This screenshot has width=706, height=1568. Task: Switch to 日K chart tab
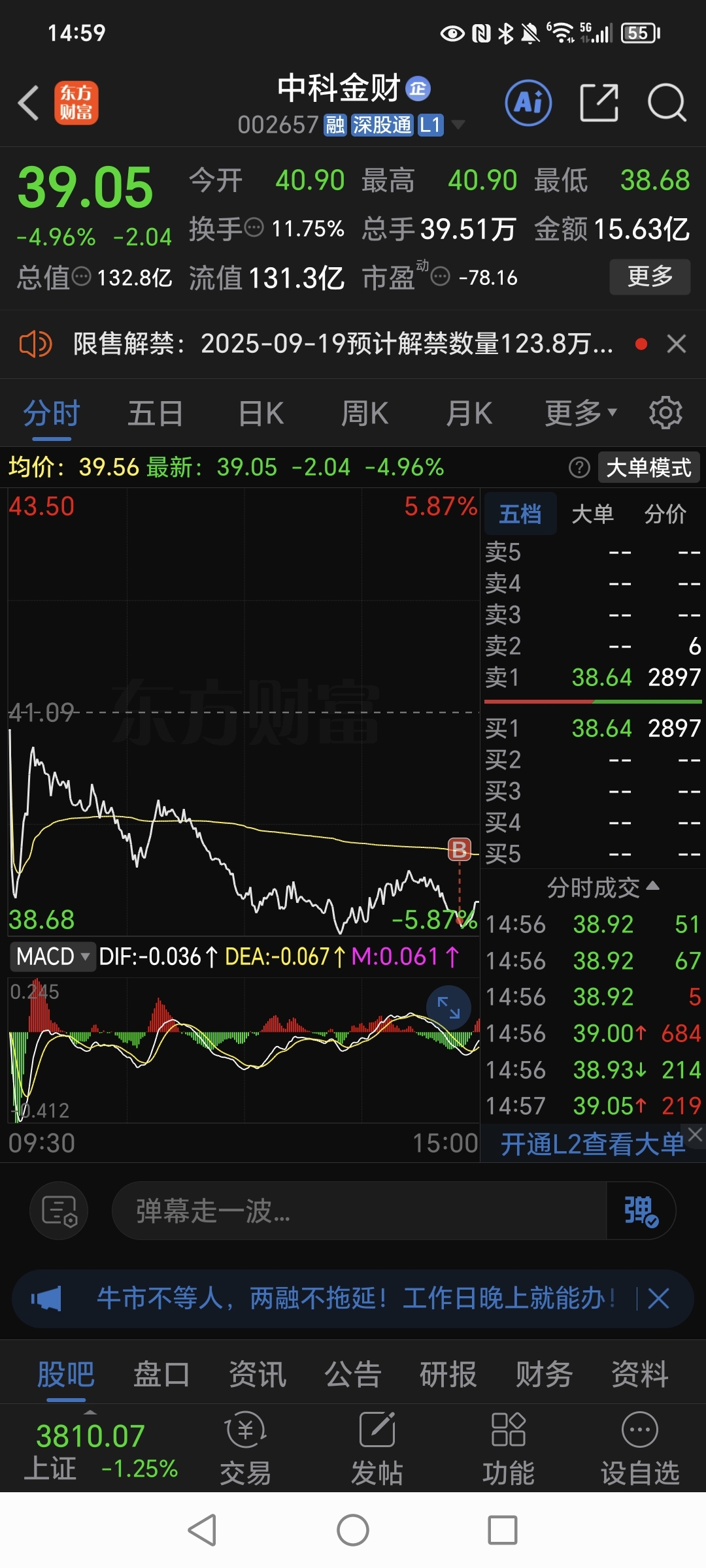[261, 414]
